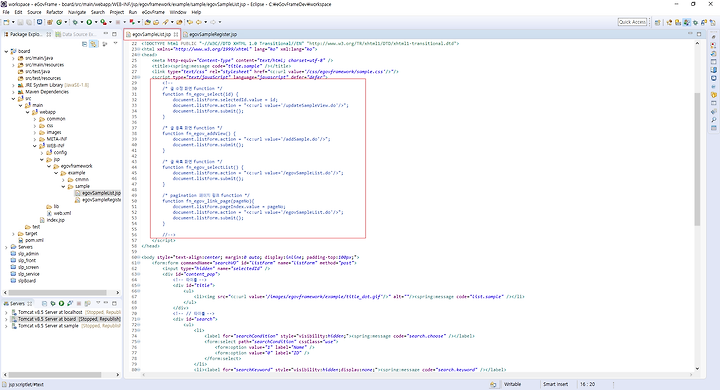Click the Open Perspective icon beside Quick Access
This screenshot has width=720, height=390.
658,22
